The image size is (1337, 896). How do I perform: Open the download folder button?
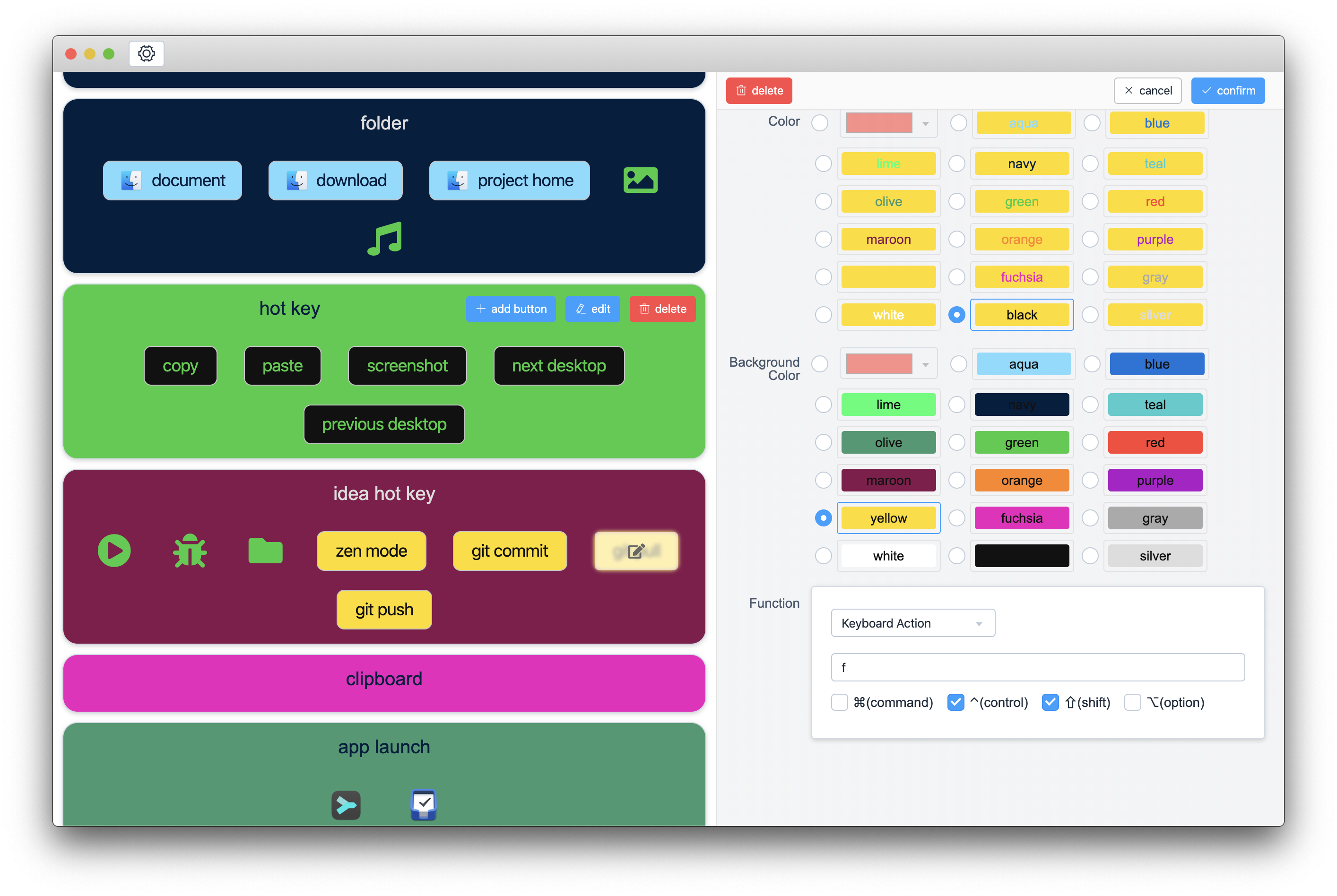[x=336, y=180]
